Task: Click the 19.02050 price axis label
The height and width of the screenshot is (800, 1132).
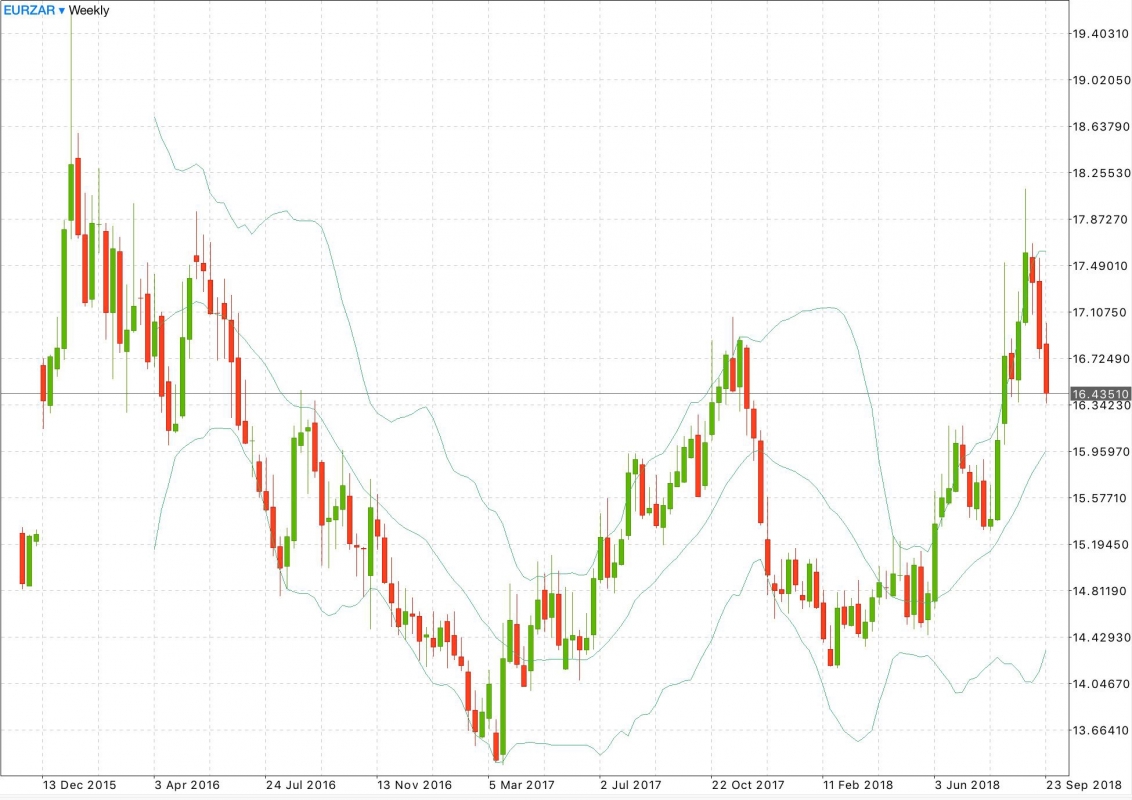Action: (1100, 80)
